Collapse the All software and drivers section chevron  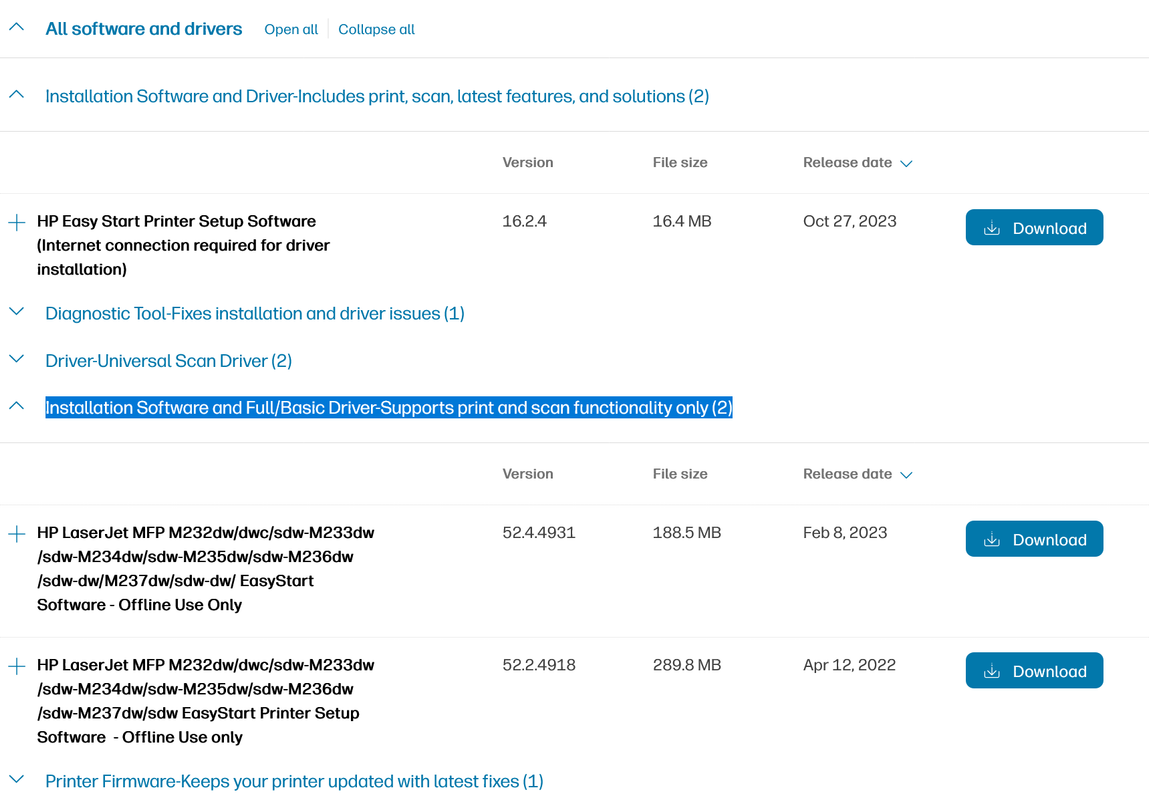pos(16,28)
